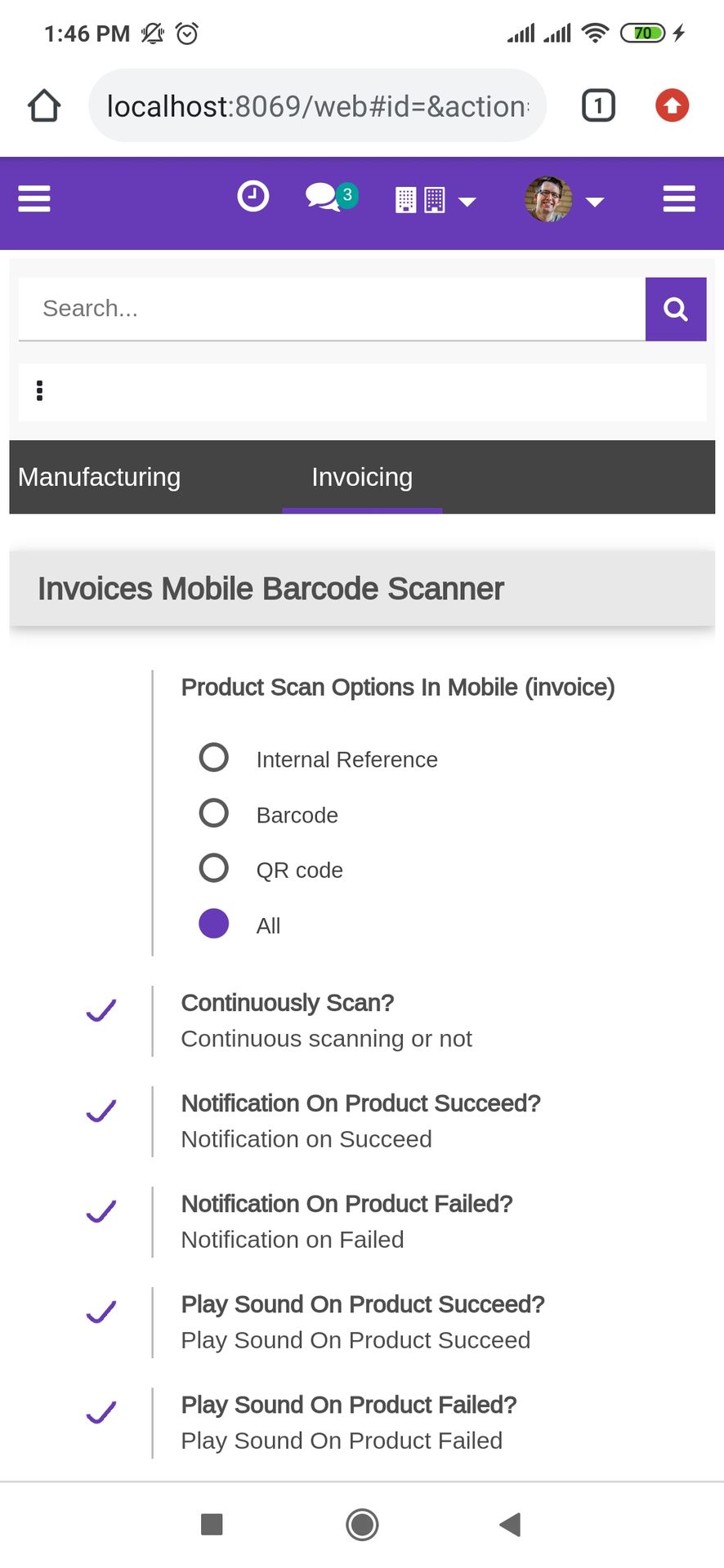Click the Search input field
Screen dimensions: 724x1568
click(x=332, y=309)
